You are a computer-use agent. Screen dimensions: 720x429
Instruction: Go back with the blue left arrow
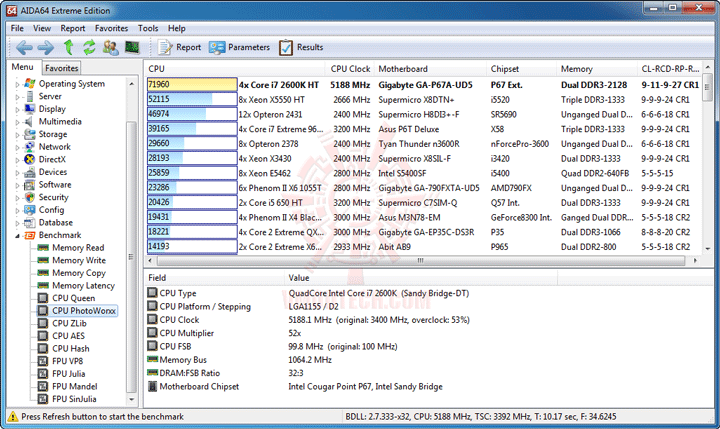(24, 47)
